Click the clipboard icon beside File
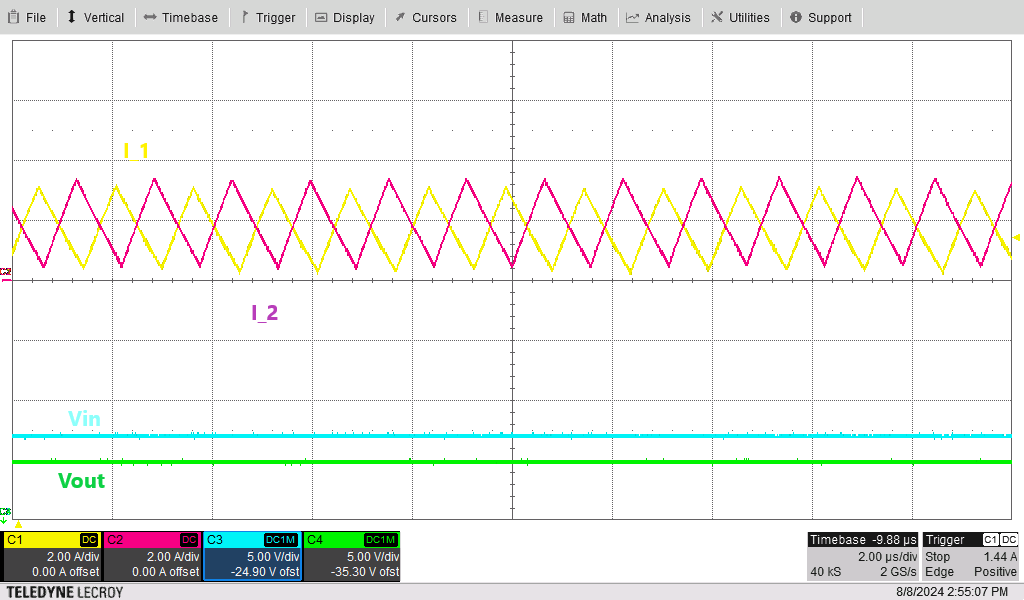 [13, 17]
